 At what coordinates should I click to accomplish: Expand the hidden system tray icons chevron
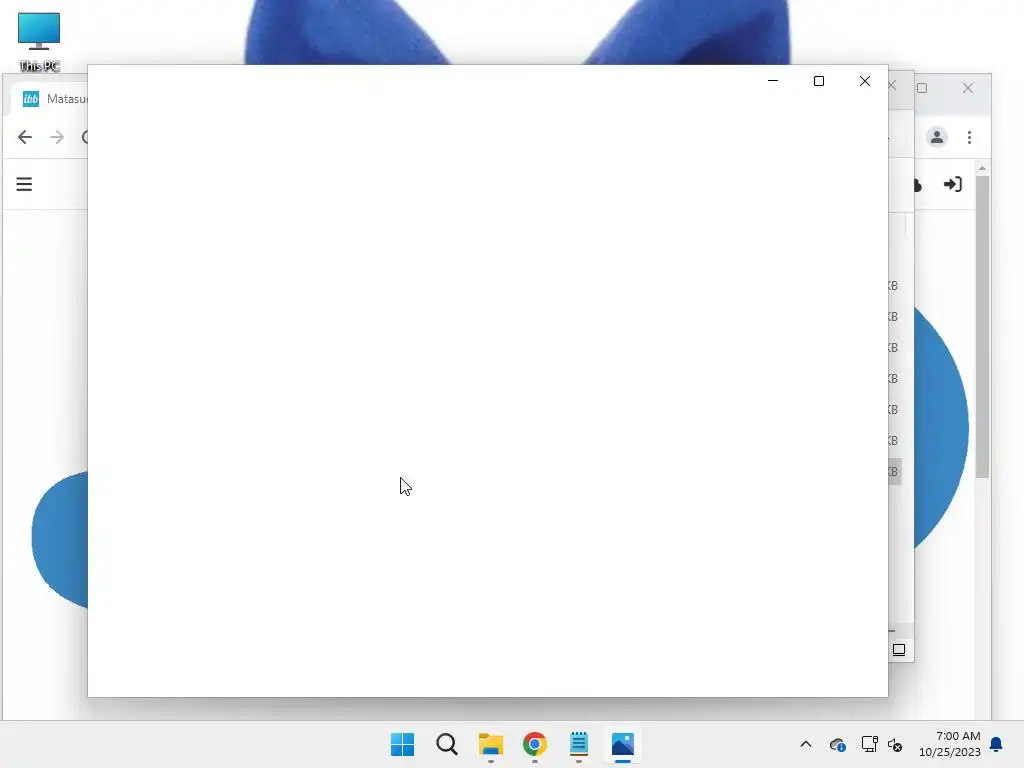pos(806,744)
